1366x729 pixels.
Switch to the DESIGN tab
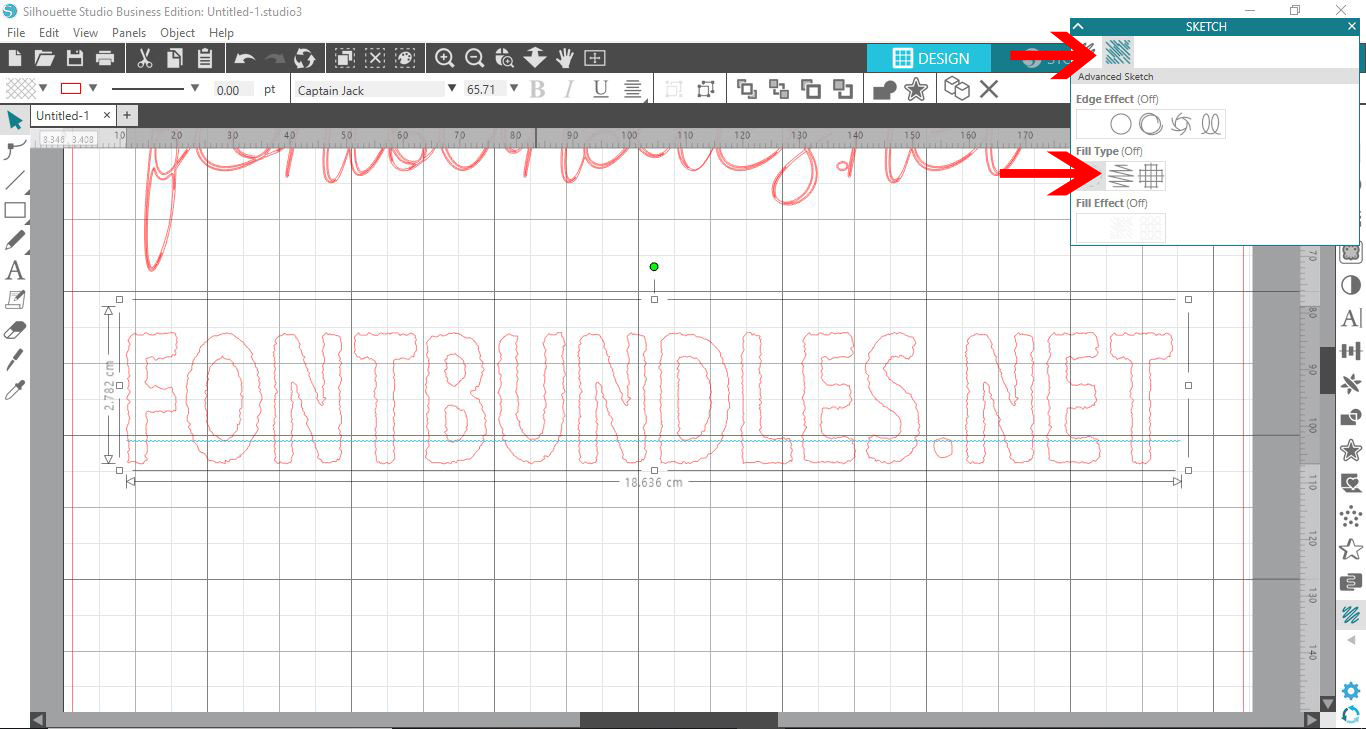tap(930, 58)
